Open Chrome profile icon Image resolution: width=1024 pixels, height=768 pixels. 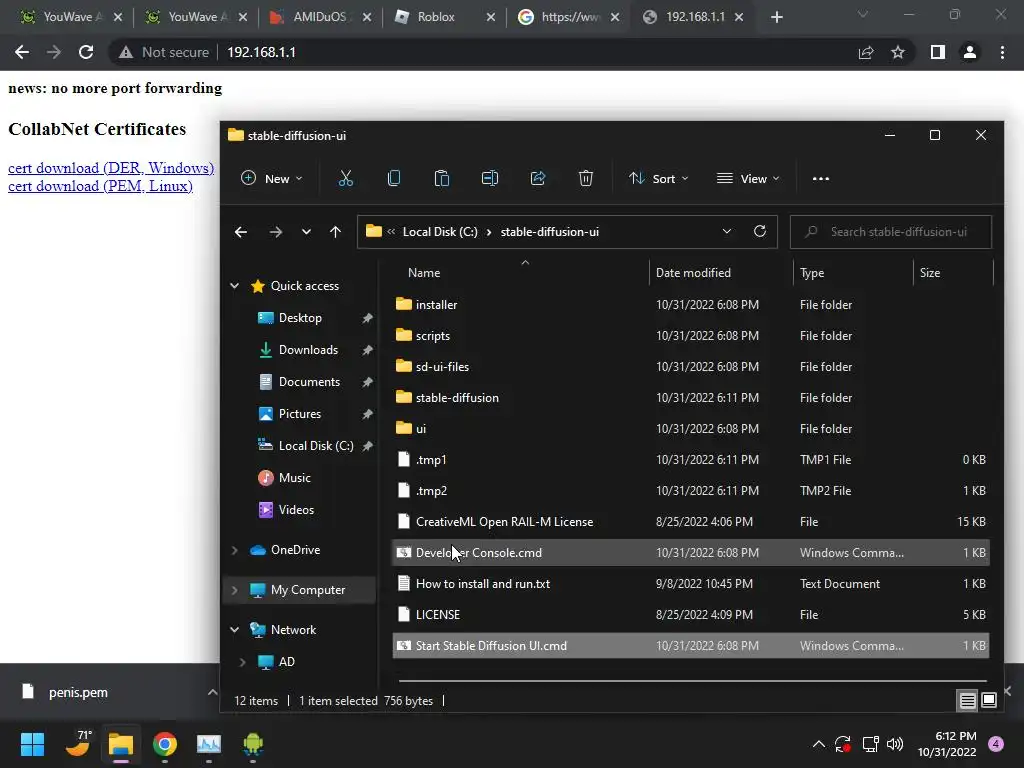click(970, 52)
